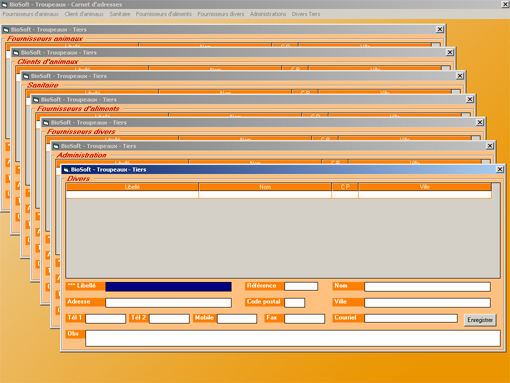Image resolution: width=510 pixels, height=383 pixels.
Task: Click the Obs notes text area
Action: [293, 338]
